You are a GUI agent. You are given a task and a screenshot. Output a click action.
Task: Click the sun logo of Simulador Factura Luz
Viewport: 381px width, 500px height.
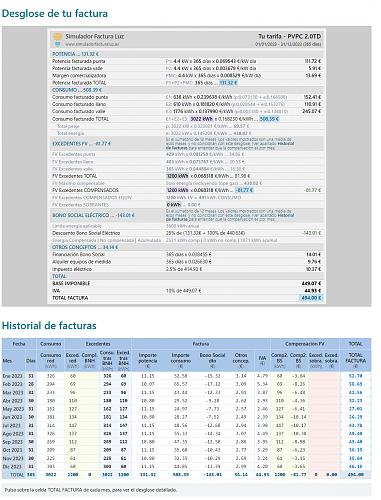[x=58, y=36]
